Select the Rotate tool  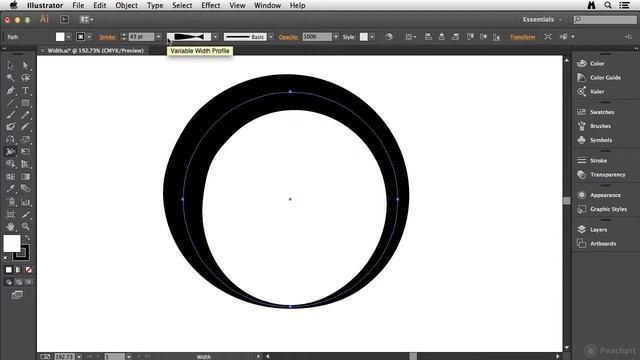[10, 139]
